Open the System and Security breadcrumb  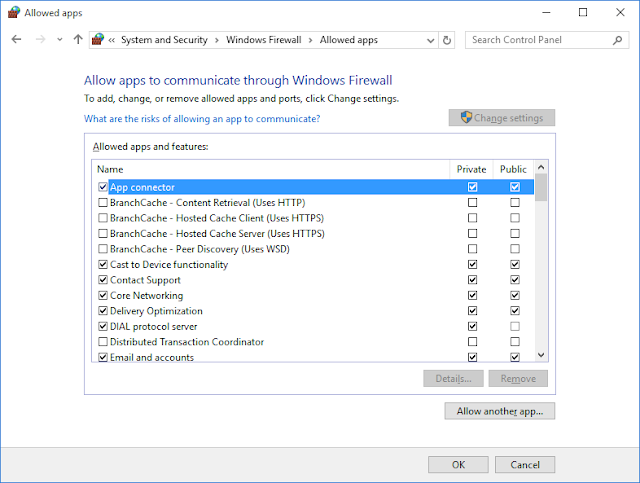(164, 40)
